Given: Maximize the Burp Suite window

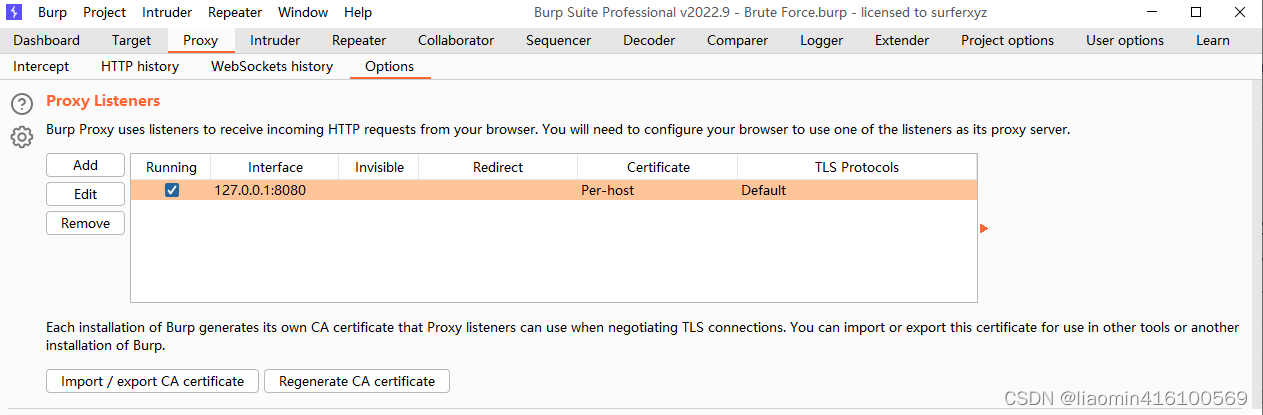Looking at the screenshot, I should [x=1196, y=13].
